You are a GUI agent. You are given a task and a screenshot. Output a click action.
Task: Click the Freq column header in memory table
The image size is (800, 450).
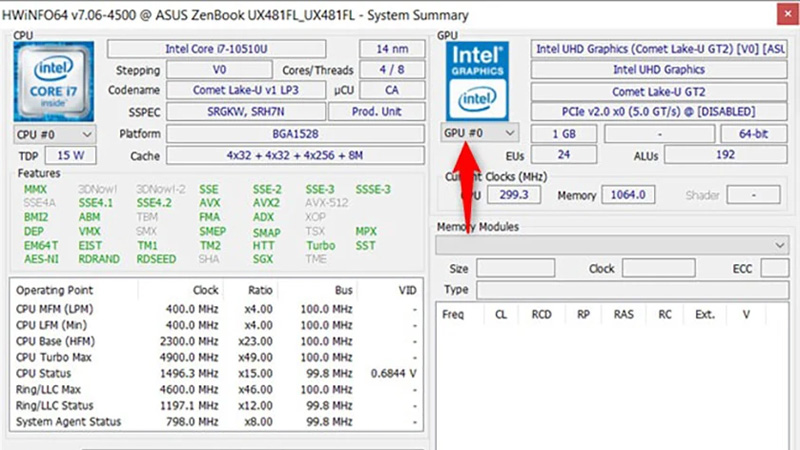coord(453,313)
